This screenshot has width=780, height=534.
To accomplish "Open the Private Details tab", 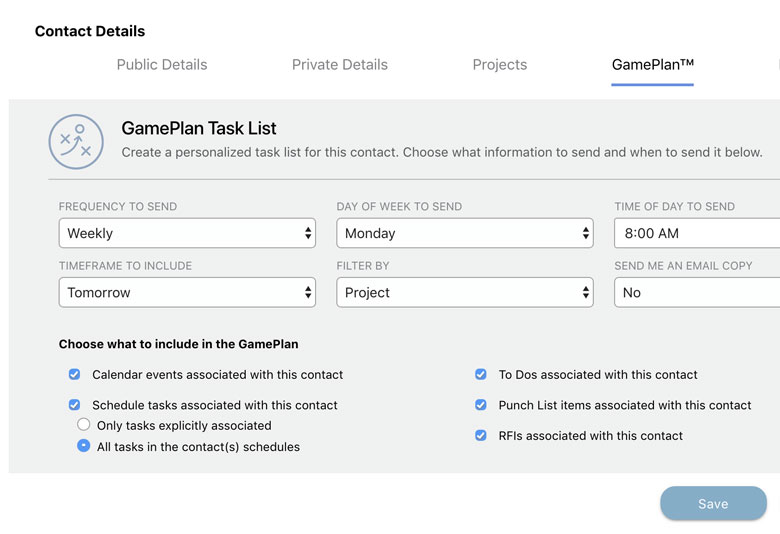I will click(x=340, y=65).
